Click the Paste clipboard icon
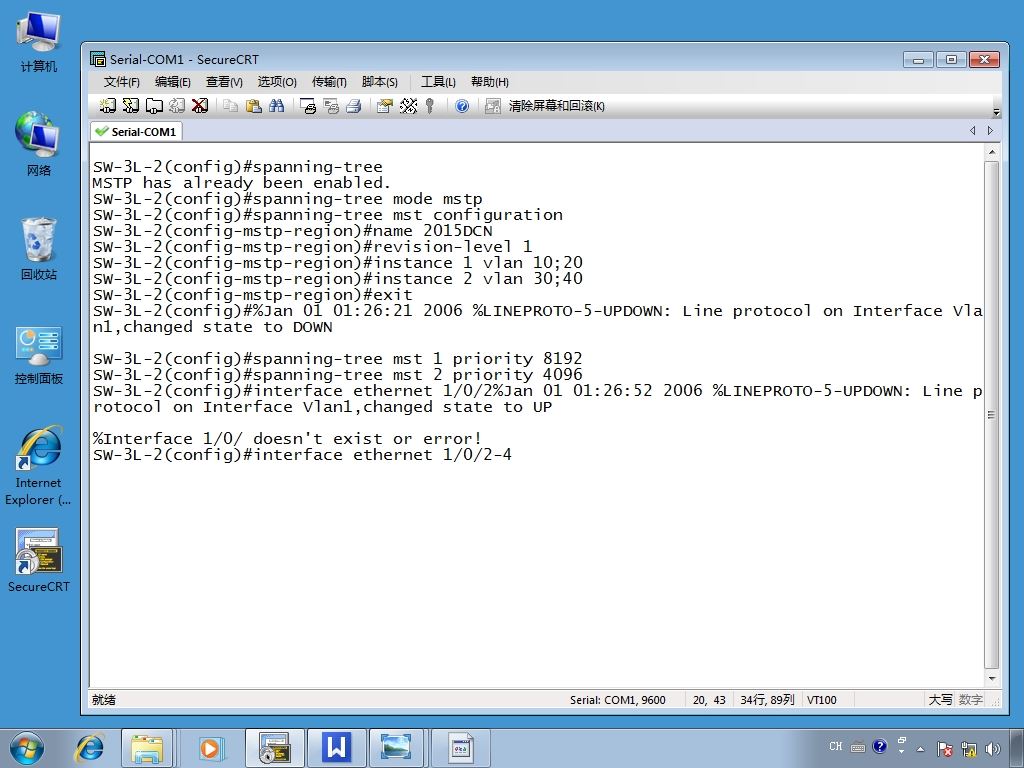1024x768 pixels. point(253,106)
